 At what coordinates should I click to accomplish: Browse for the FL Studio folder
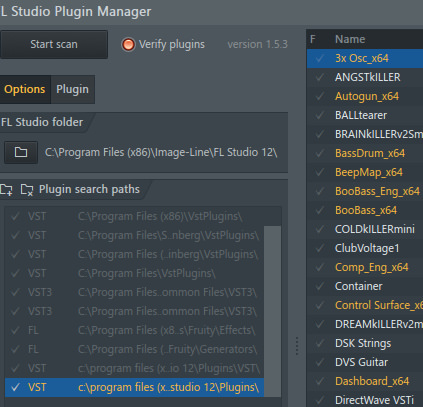point(21,152)
